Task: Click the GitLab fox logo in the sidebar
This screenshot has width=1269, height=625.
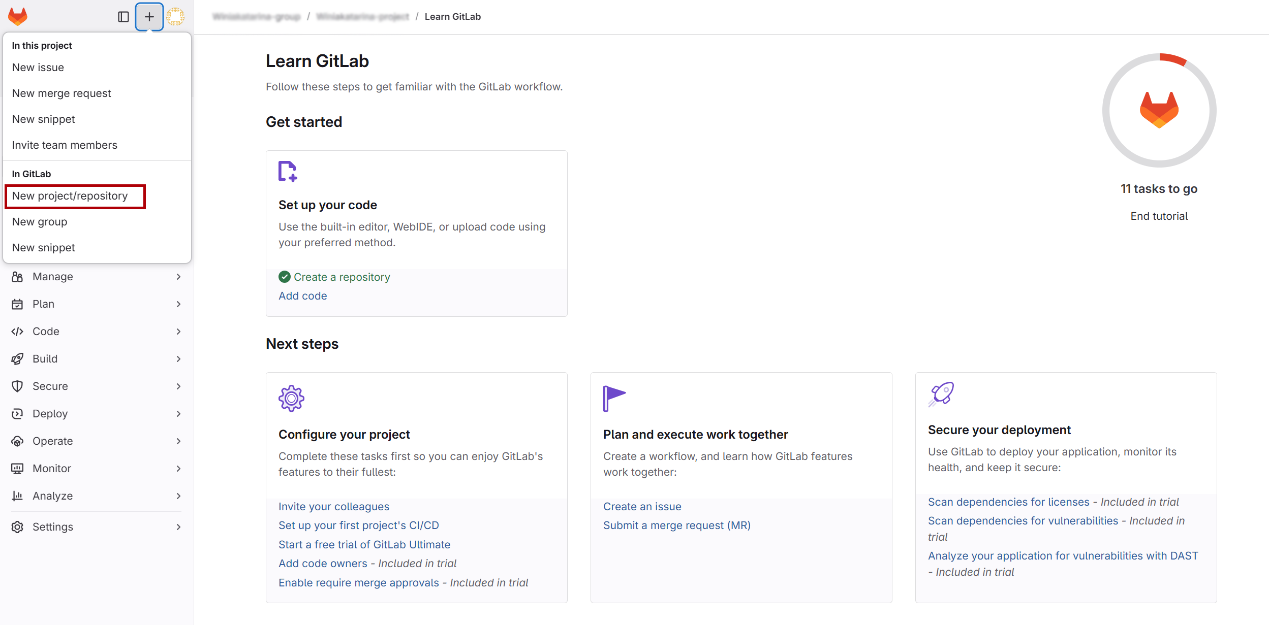Action: pos(18,16)
